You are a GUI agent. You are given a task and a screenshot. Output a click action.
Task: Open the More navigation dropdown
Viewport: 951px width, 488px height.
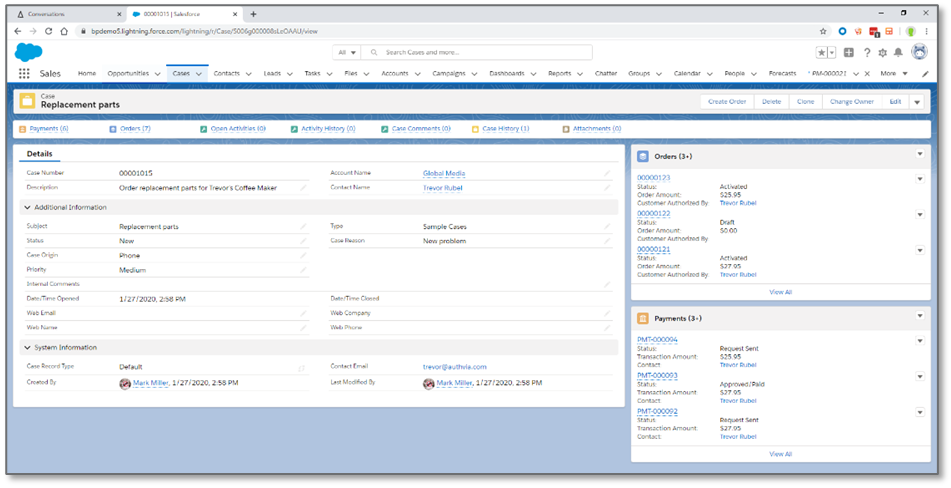tap(895, 73)
